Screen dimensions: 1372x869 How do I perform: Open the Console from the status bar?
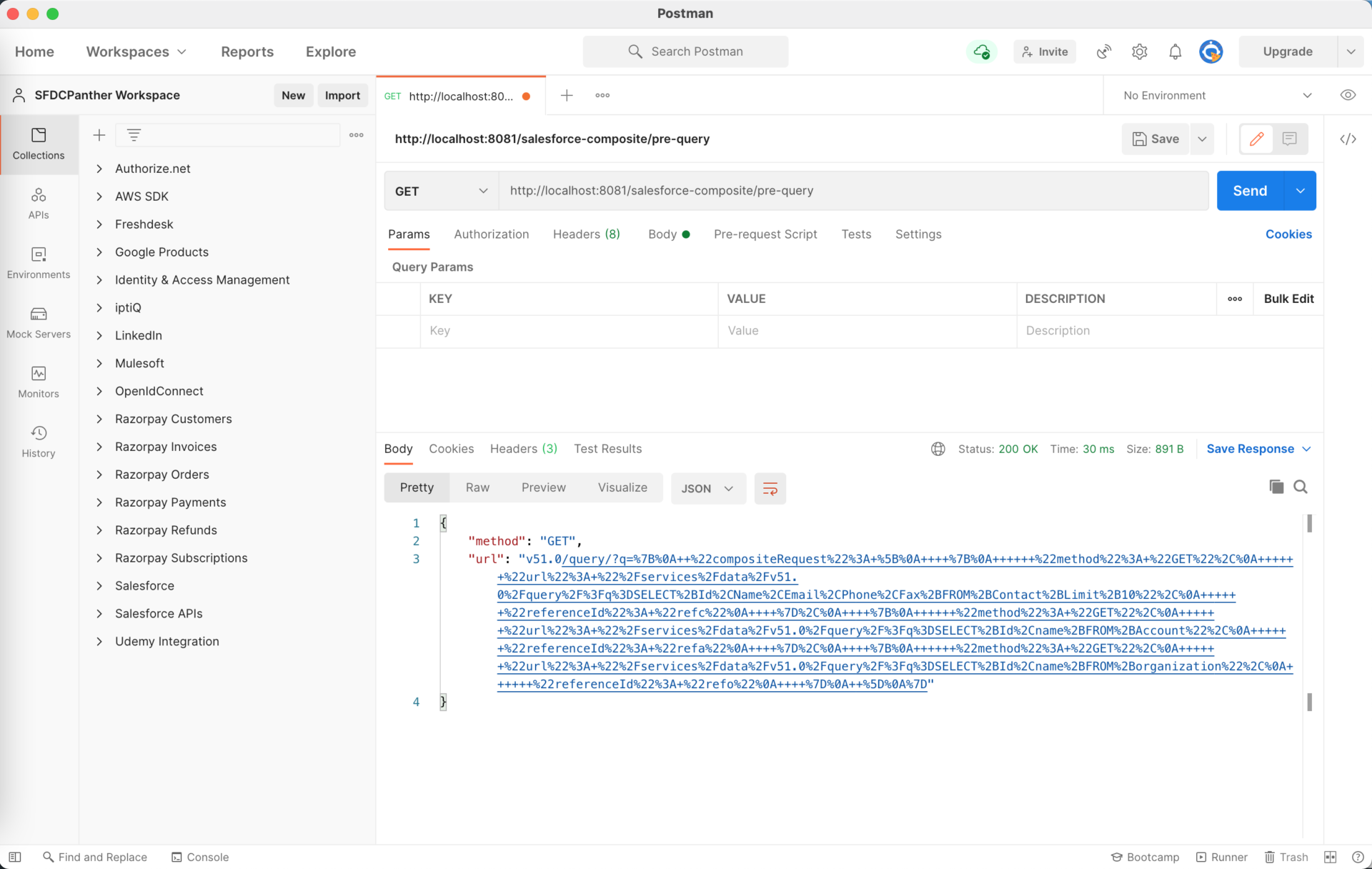200,857
